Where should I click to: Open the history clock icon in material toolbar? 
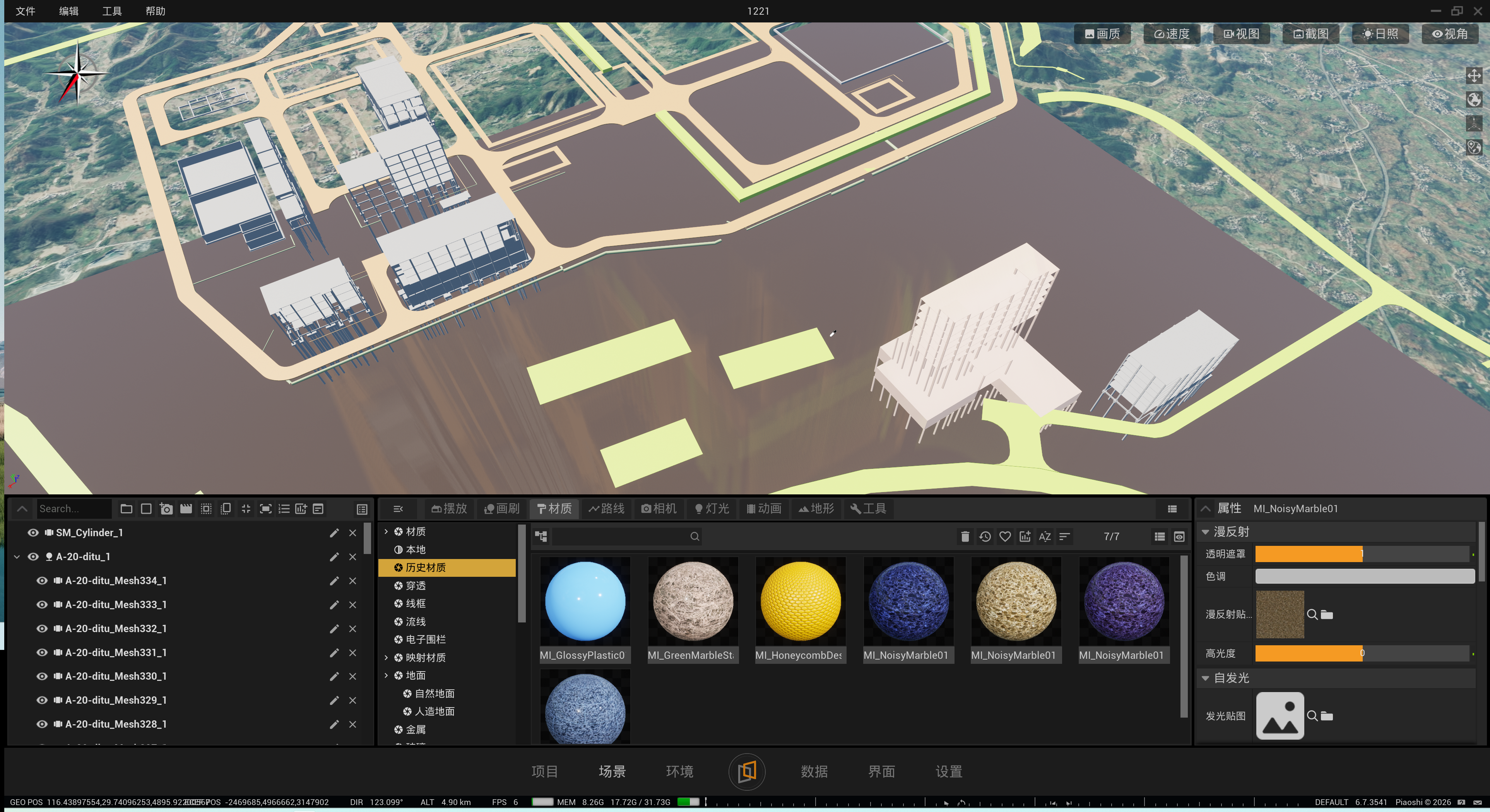point(985,537)
